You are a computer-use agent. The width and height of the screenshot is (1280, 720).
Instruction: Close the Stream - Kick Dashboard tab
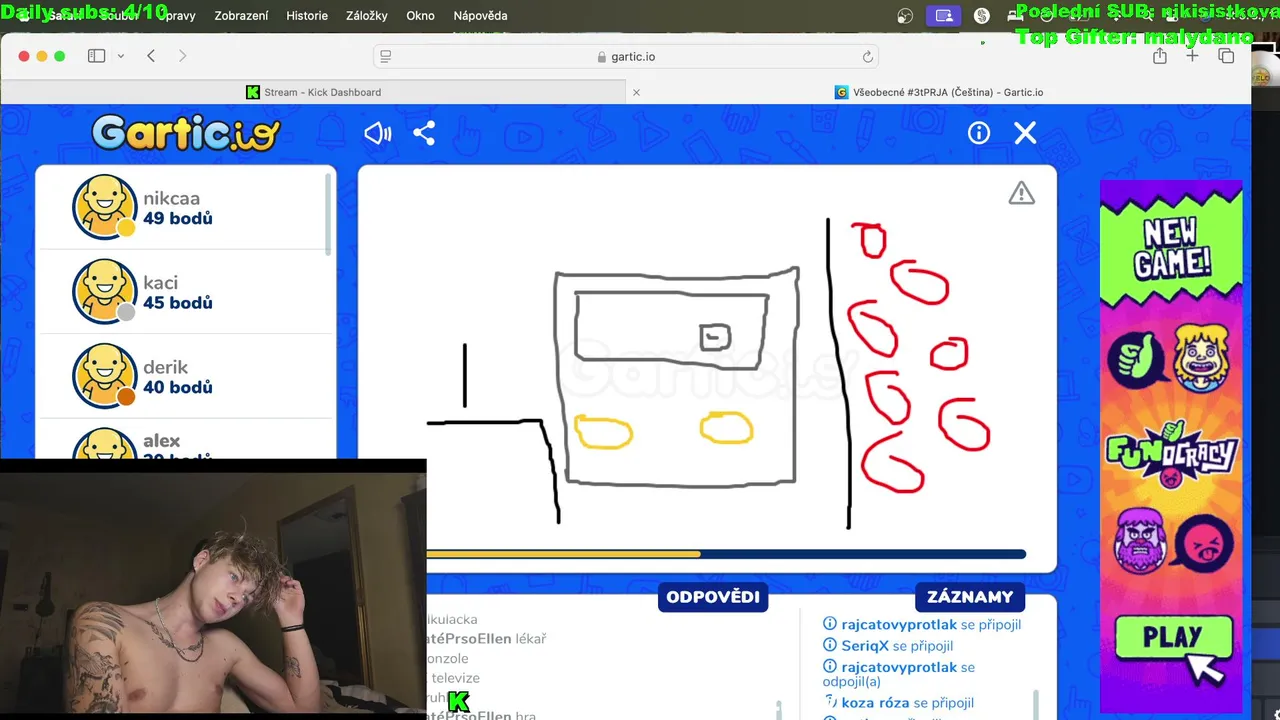(x=636, y=92)
